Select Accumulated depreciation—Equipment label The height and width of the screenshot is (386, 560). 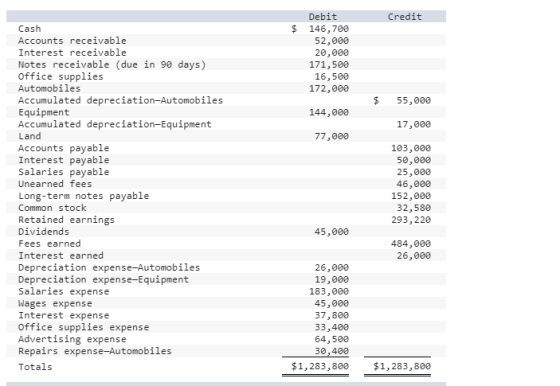pos(115,124)
